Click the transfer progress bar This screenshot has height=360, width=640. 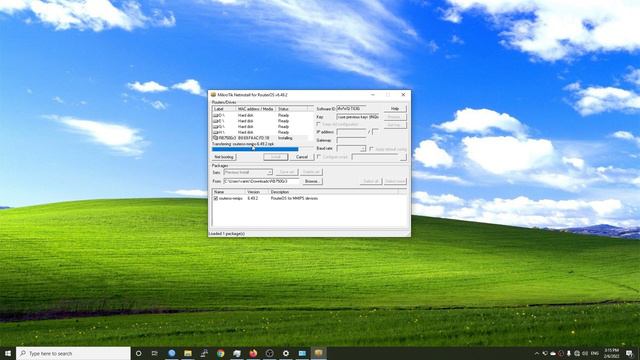(262, 149)
